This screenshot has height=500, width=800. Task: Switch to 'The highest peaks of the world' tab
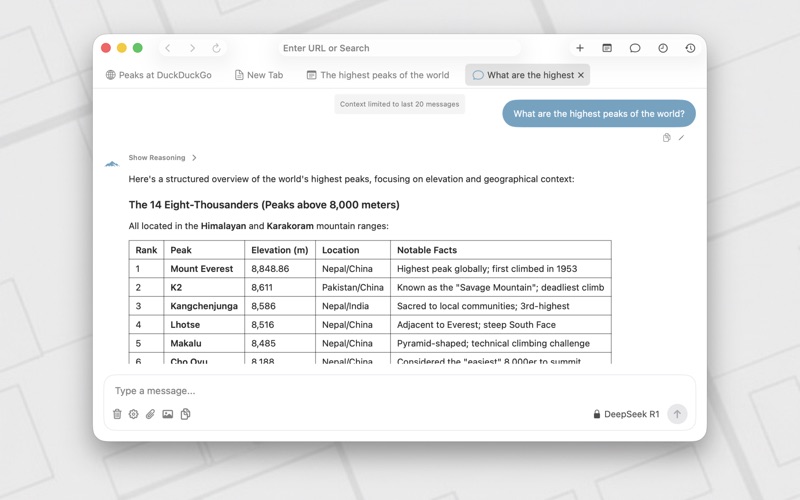378,75
